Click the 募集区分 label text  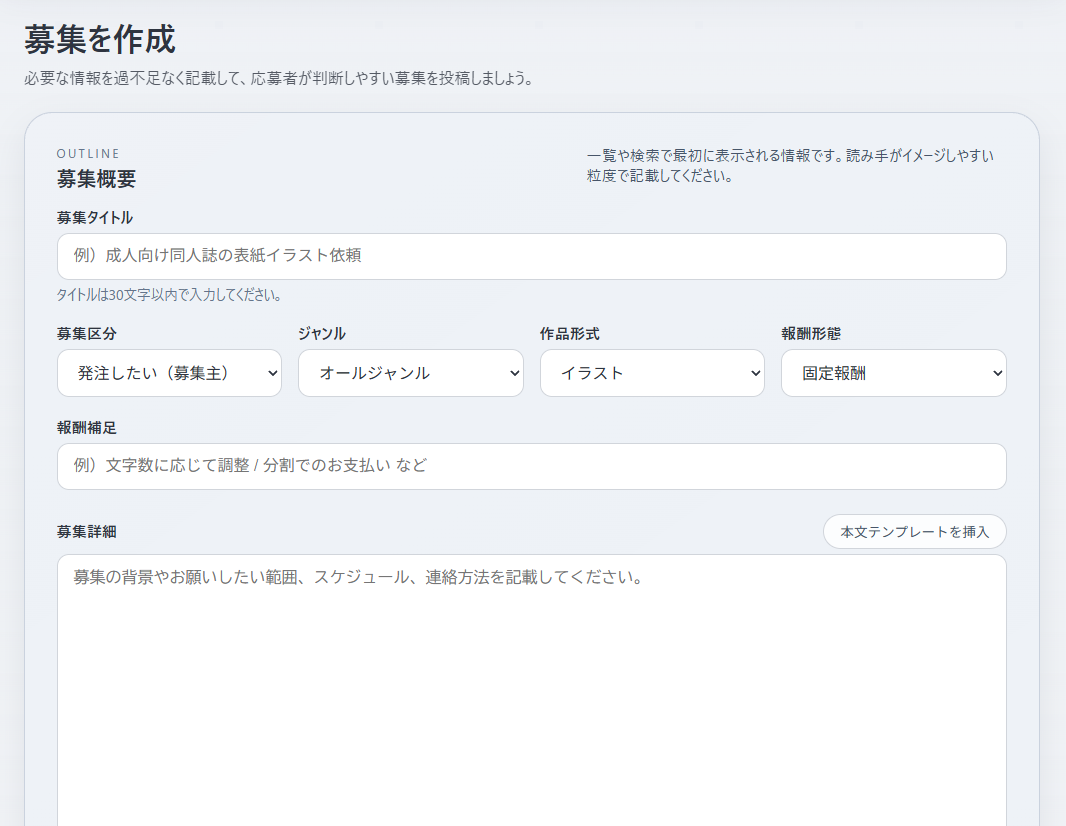click(87, 334)
